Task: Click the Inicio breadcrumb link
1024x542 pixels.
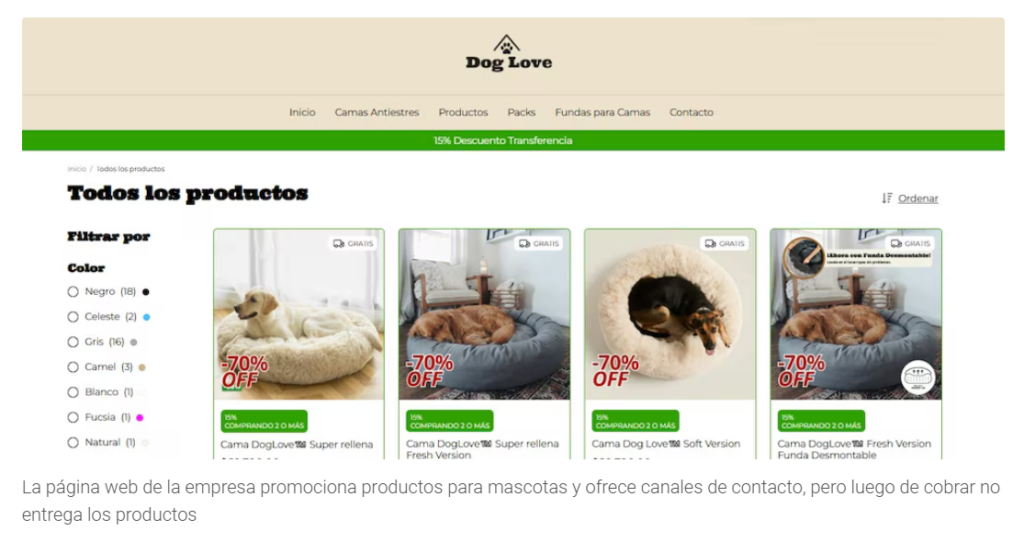Action: pyautogui.click(x=76, y=169)
